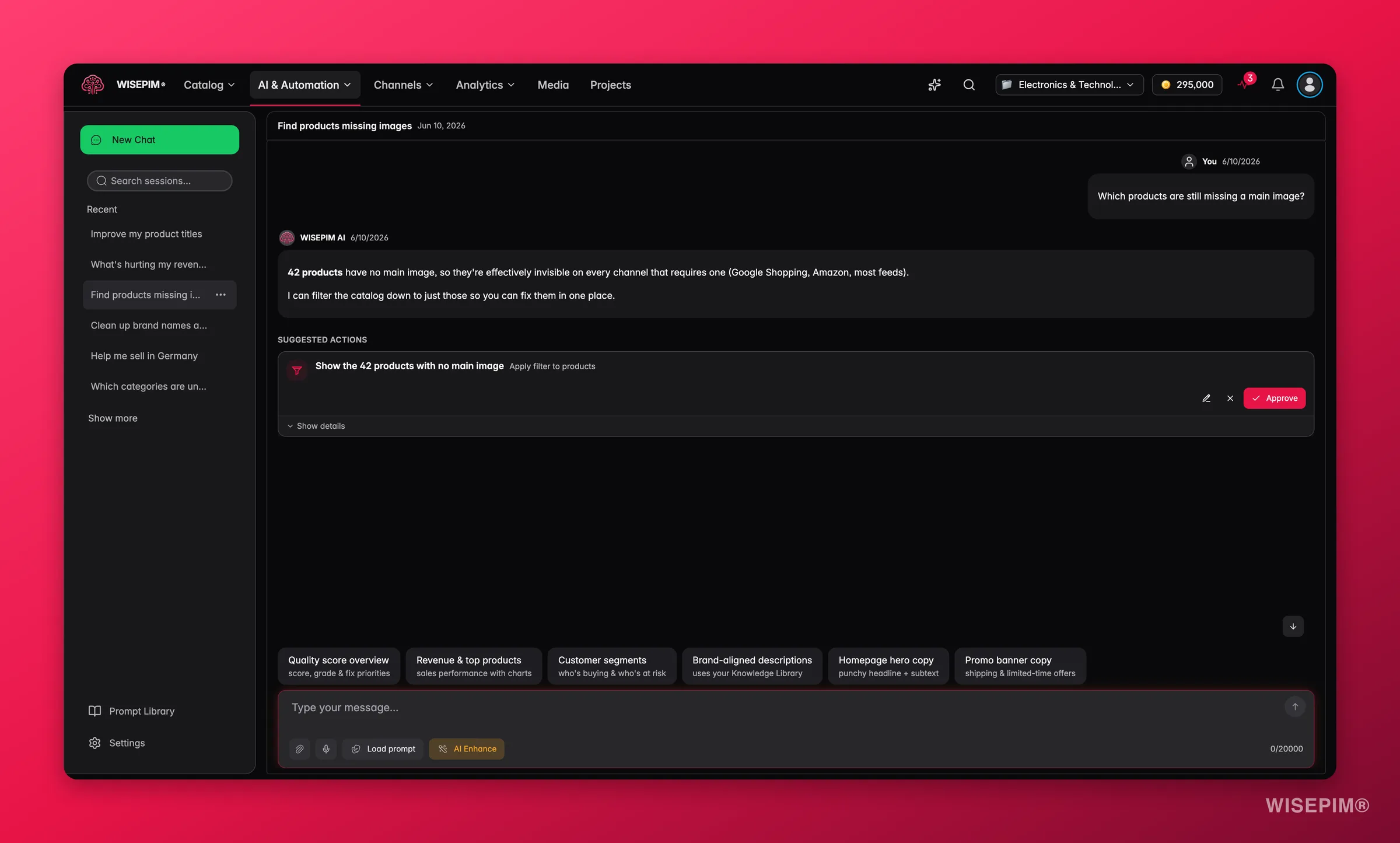Open the notifications bell
The height and width of the screenshot is (843, 1400).
click(x=1277, y=85)
